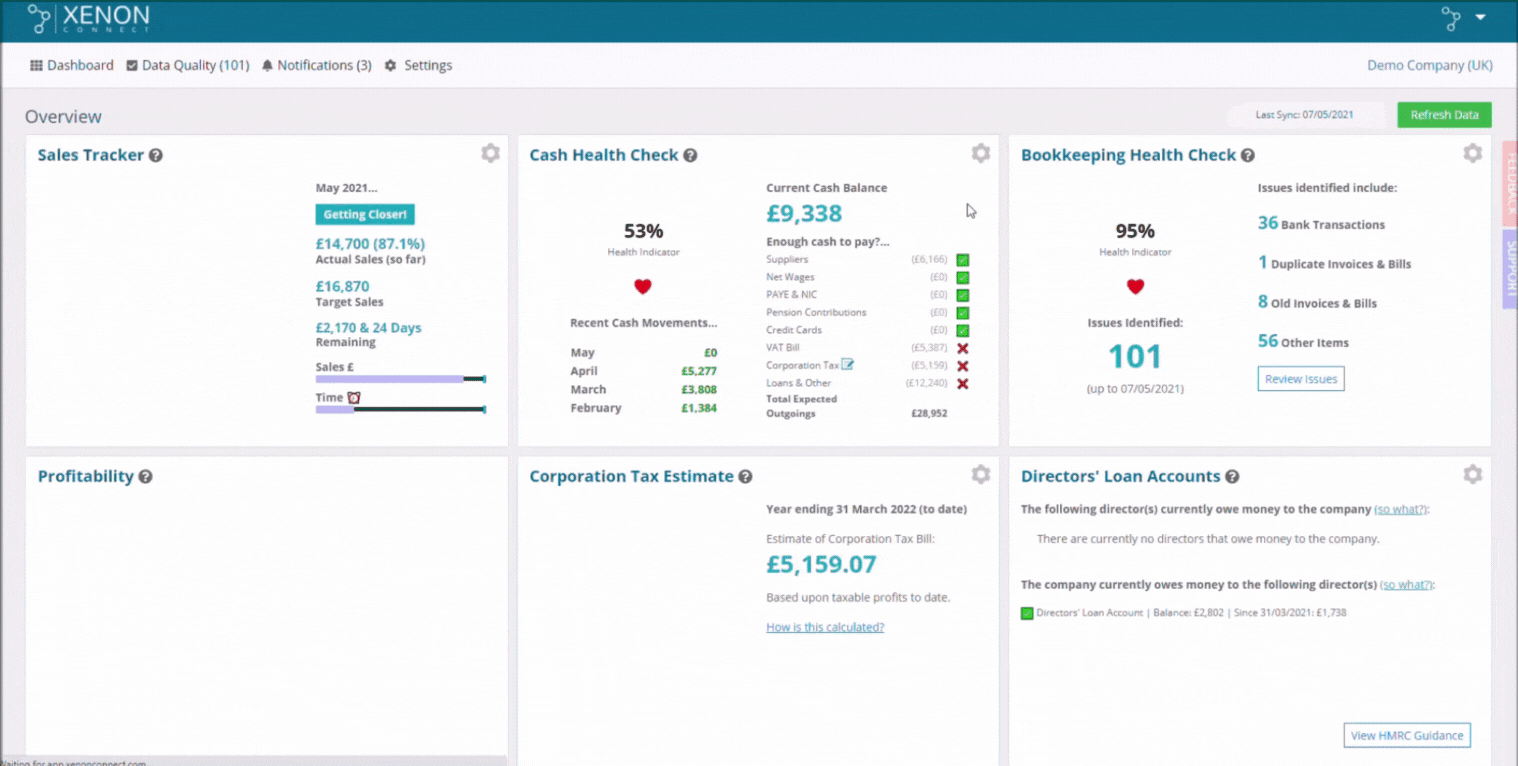Click the Net Wages green check box
Viewport: 1518px width, 766px height.
[x=963, y=278]
